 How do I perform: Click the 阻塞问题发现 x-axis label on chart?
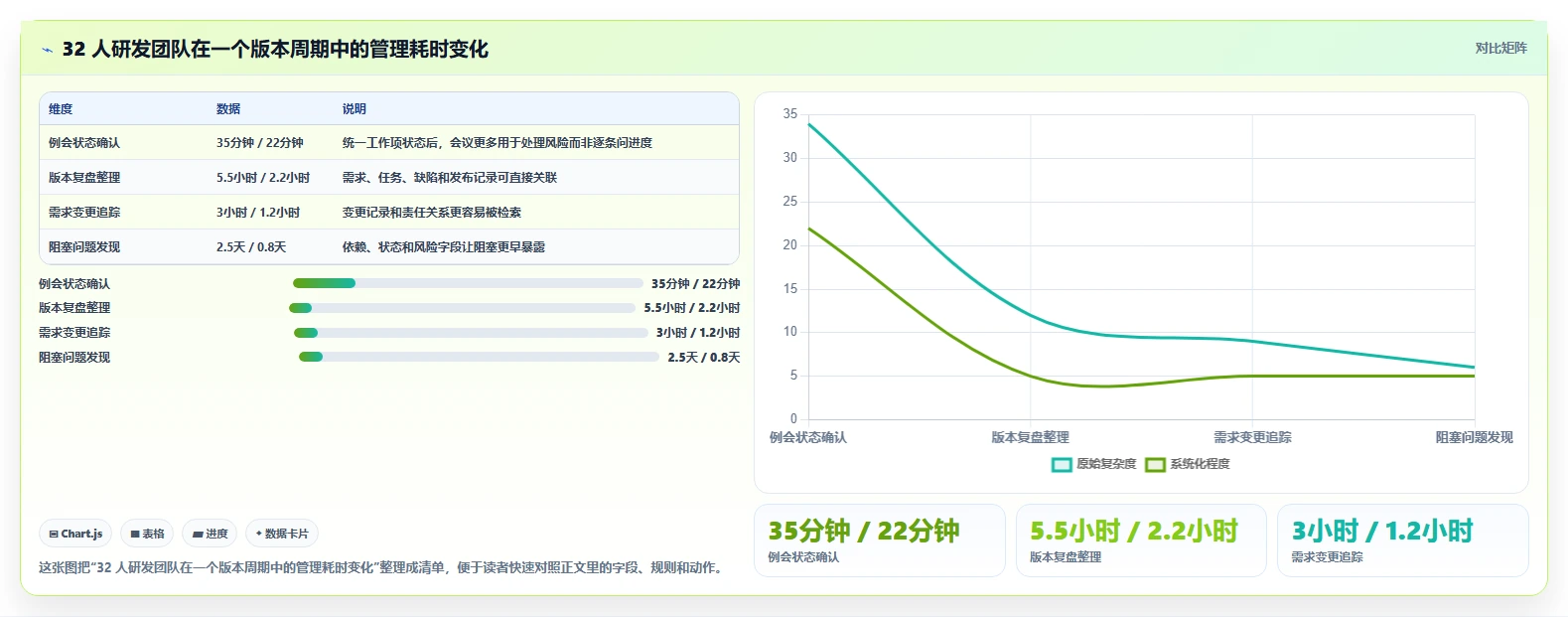[x=1475, y=437]
